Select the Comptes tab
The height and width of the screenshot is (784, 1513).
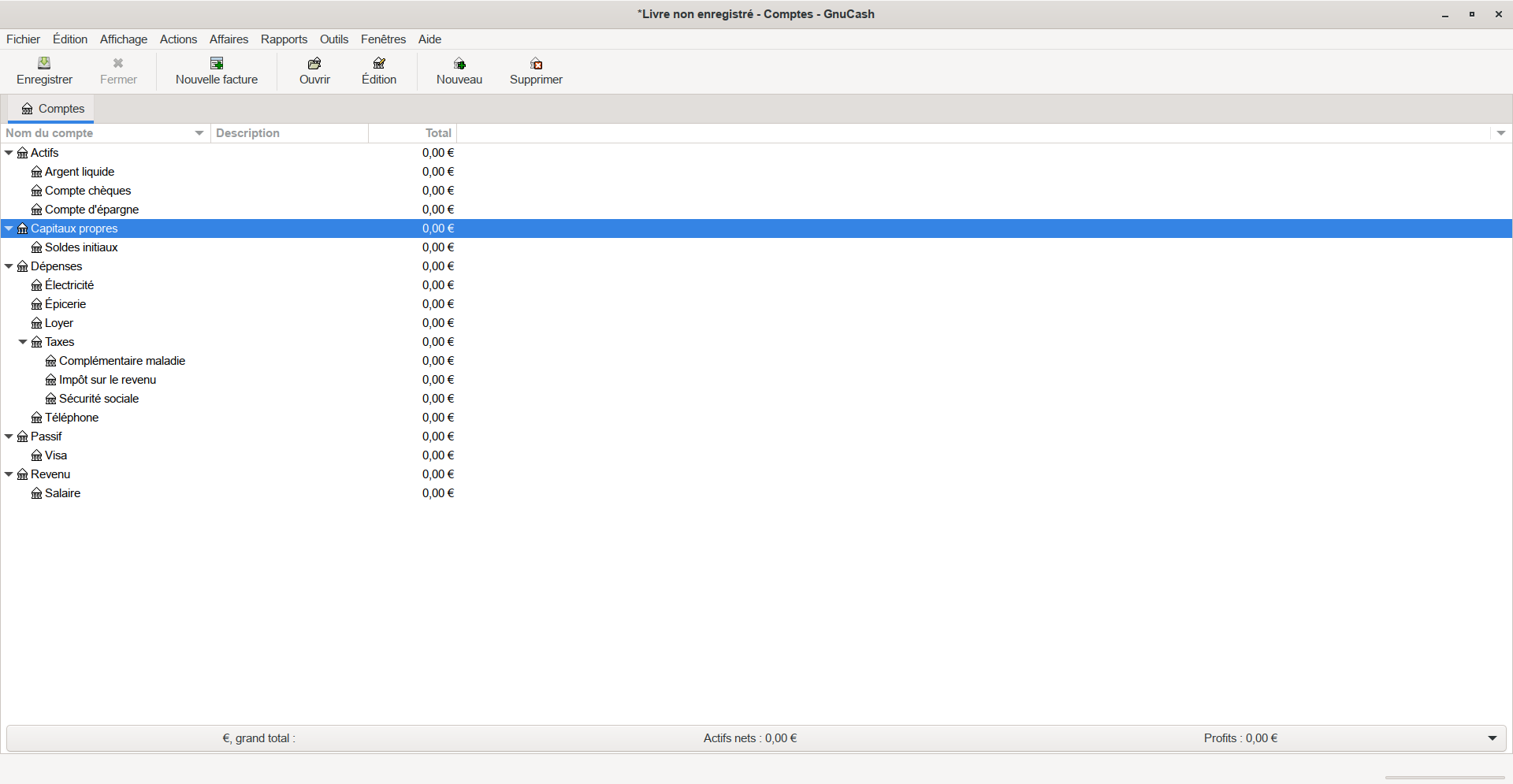(52, 109)
